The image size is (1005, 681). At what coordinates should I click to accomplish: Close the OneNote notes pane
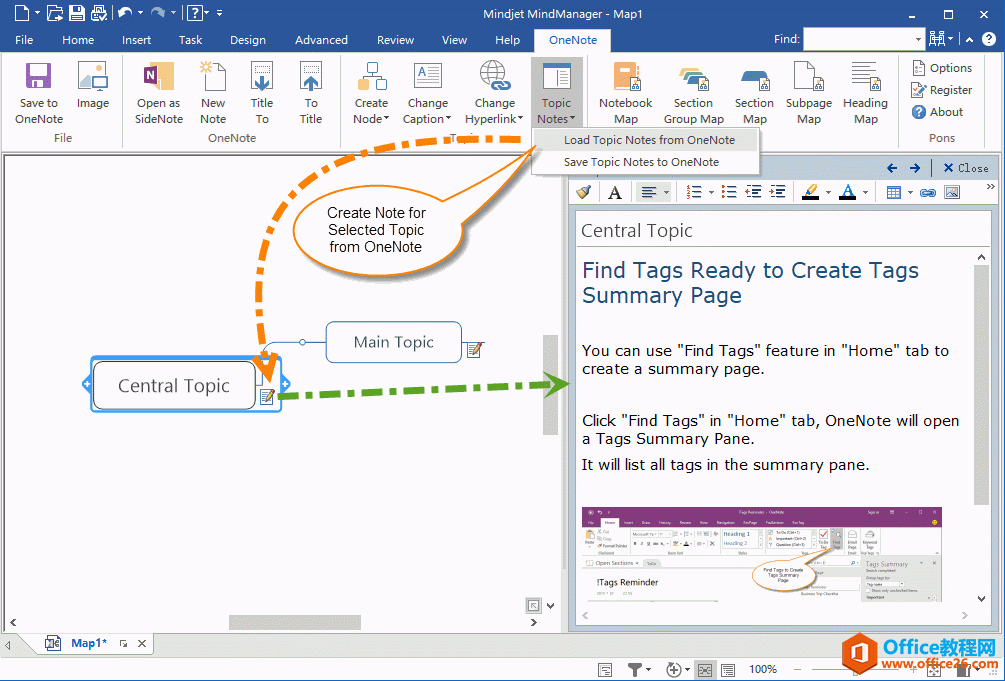click(x=964, y=168)
